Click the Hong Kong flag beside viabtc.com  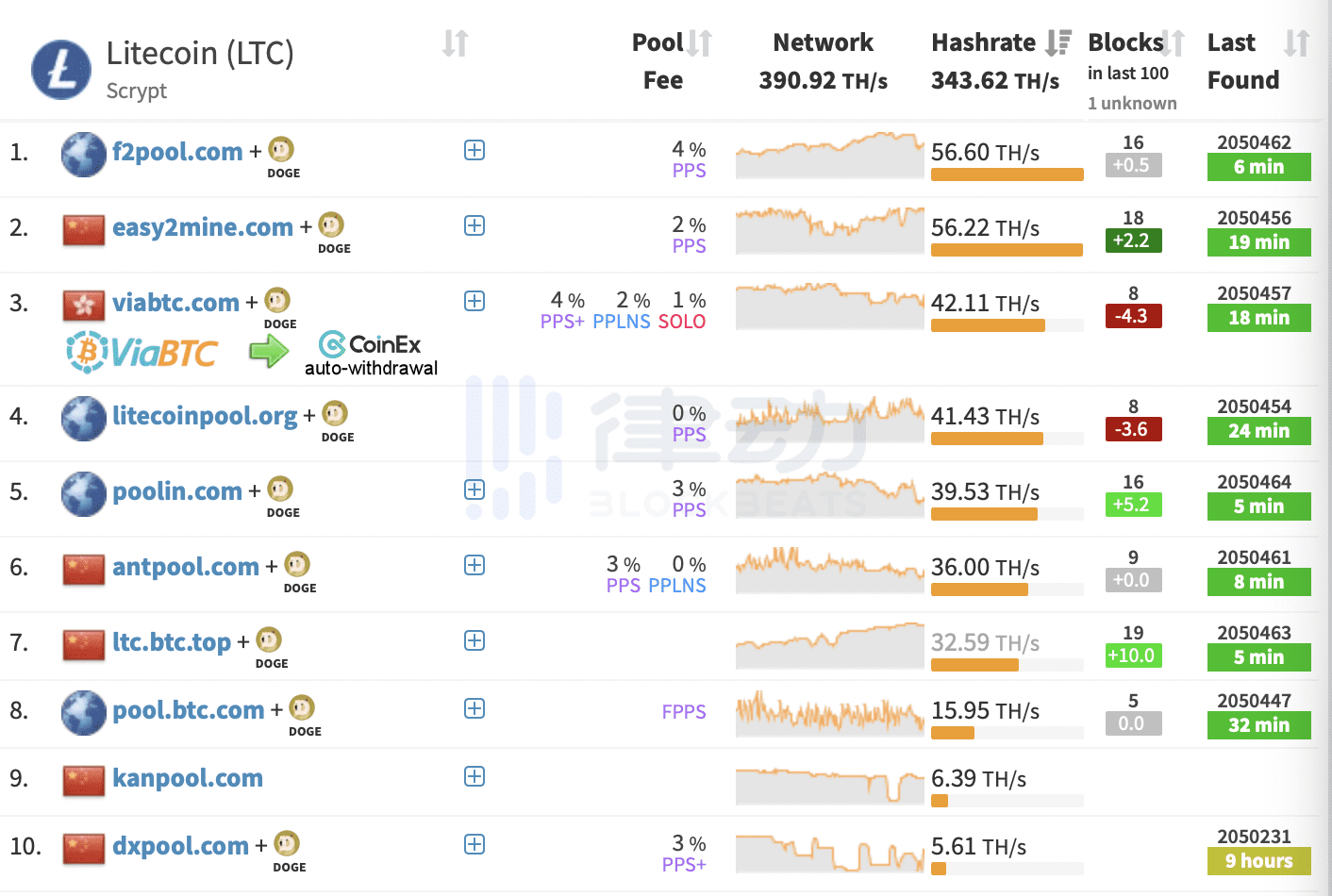click(84, 306)
